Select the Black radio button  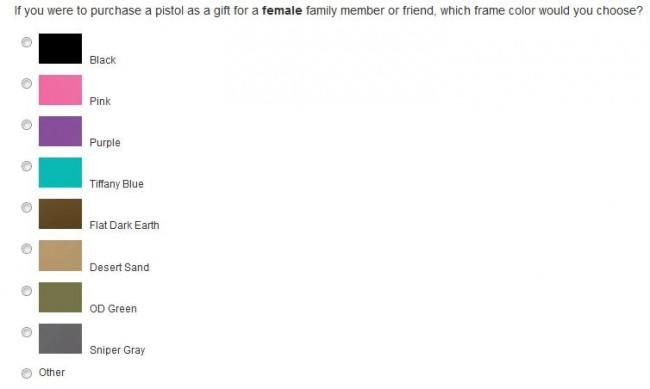[27, 42]
